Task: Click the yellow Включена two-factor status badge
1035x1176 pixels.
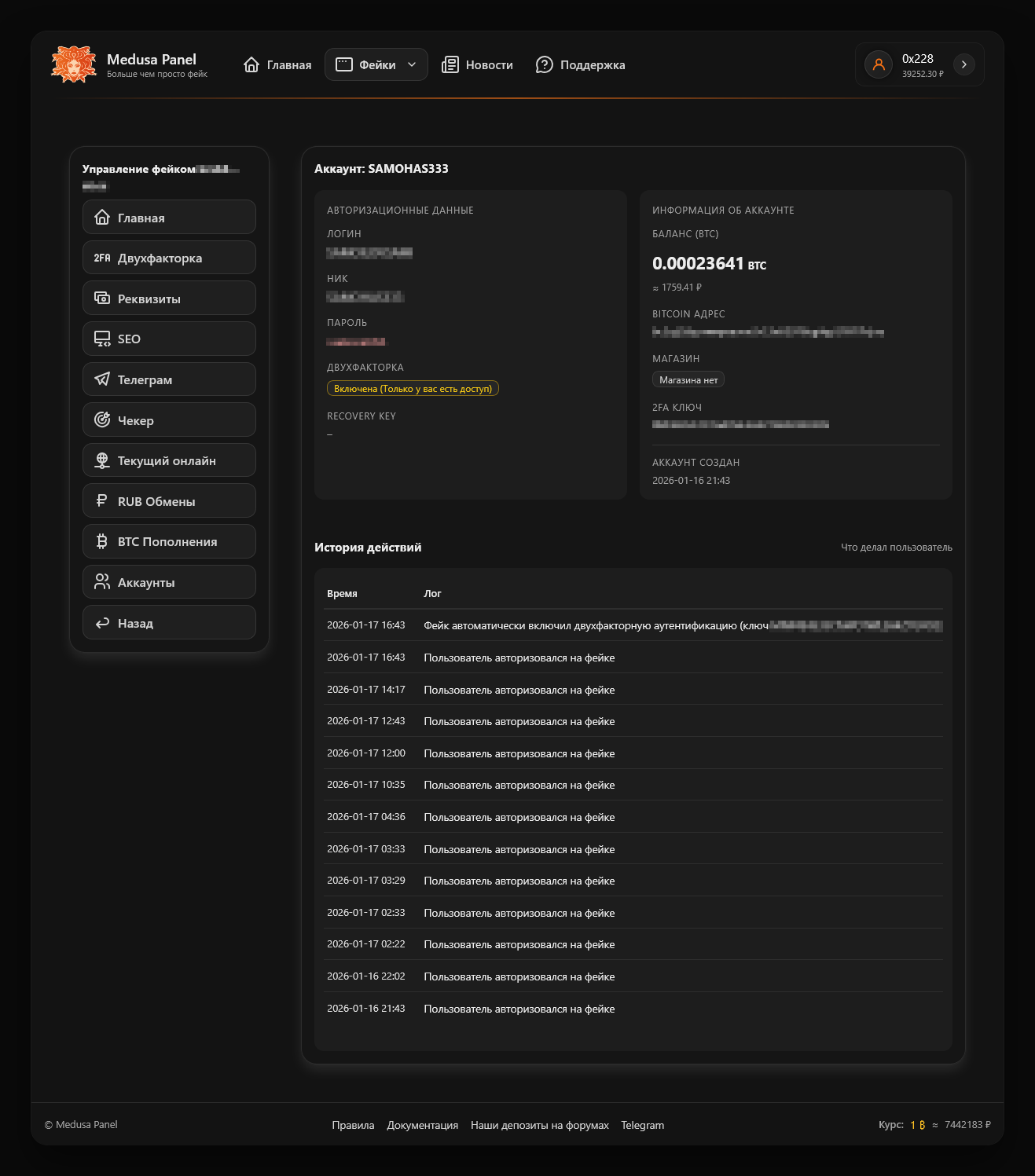Action: point(413,389)
